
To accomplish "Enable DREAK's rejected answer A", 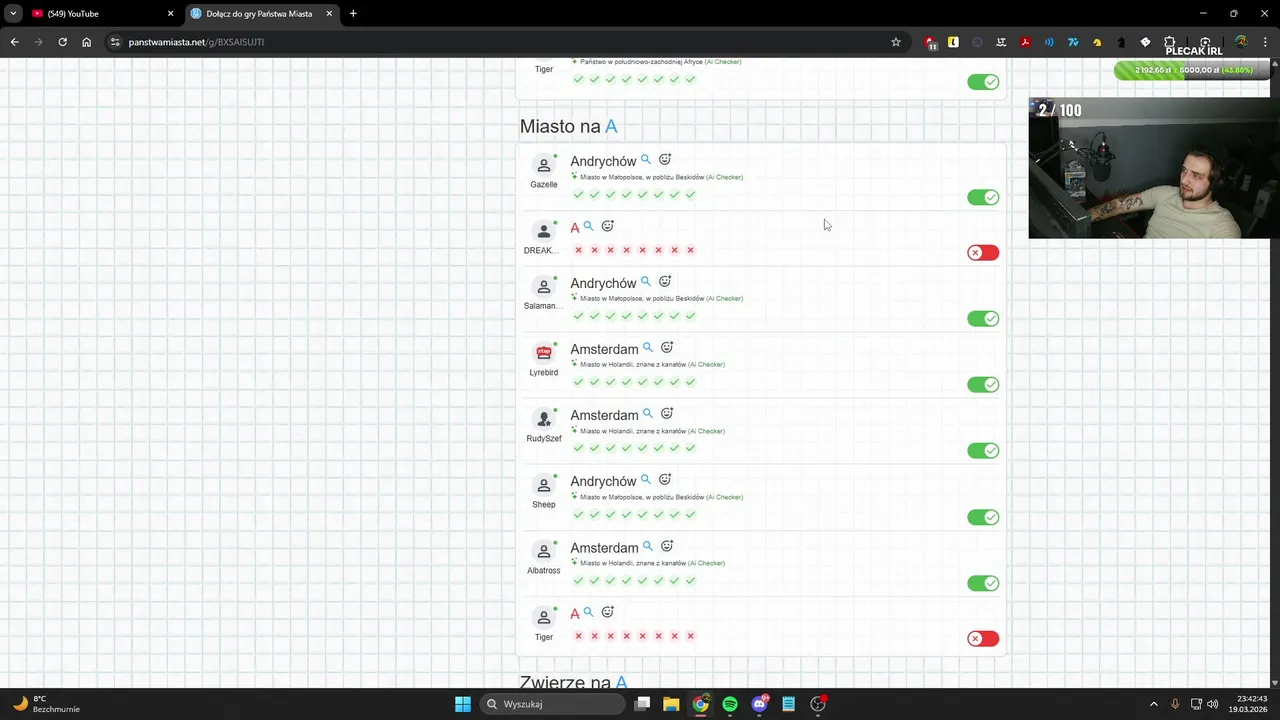I will pos(983,252).
